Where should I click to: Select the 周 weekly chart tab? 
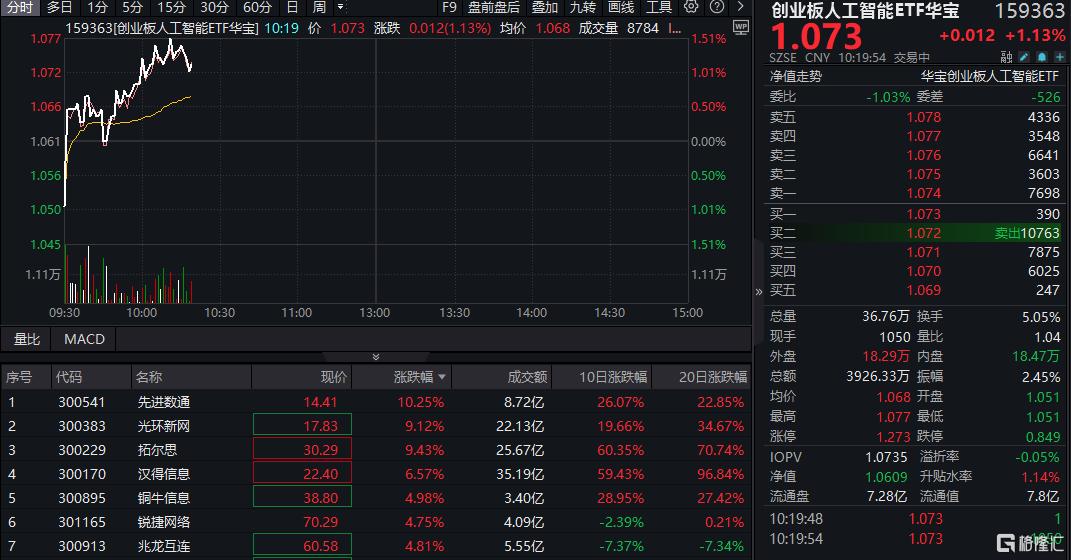coord(319,8)
